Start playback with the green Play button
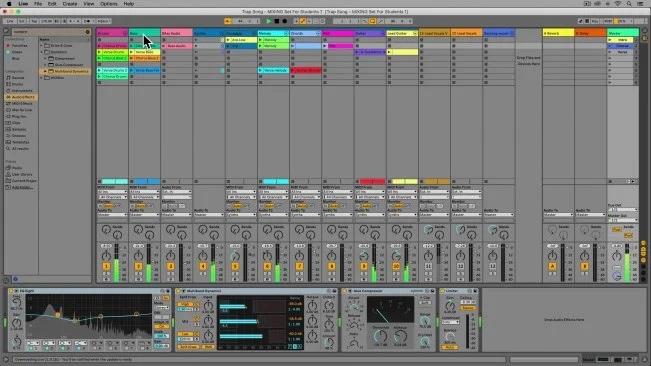Screen dimensions: 651x366 click(x=269, y=21)
